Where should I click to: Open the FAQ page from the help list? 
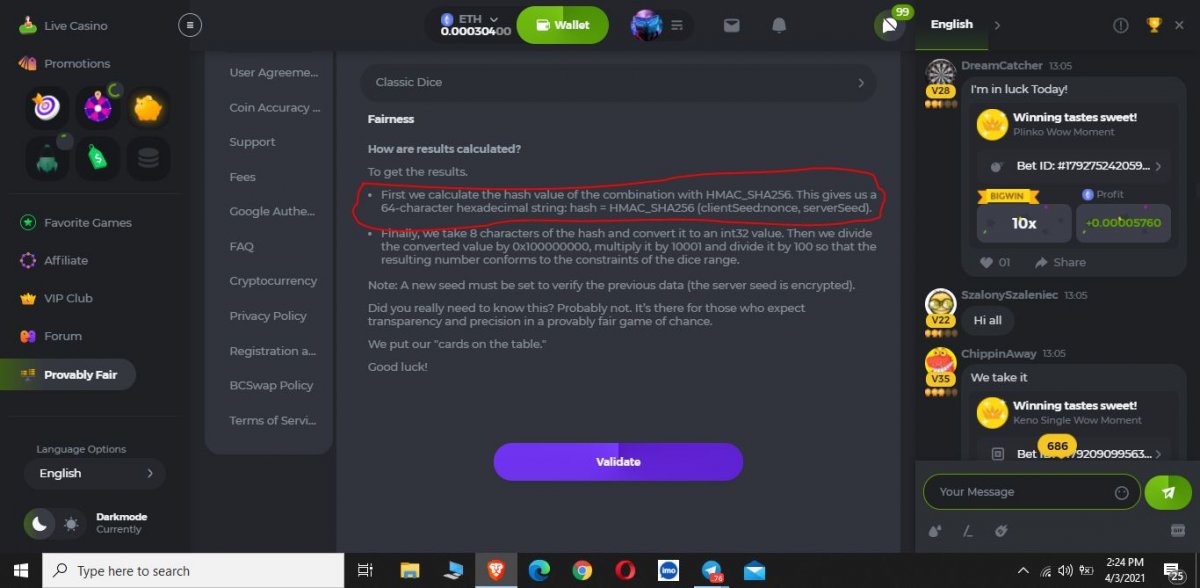click(241, 246)
